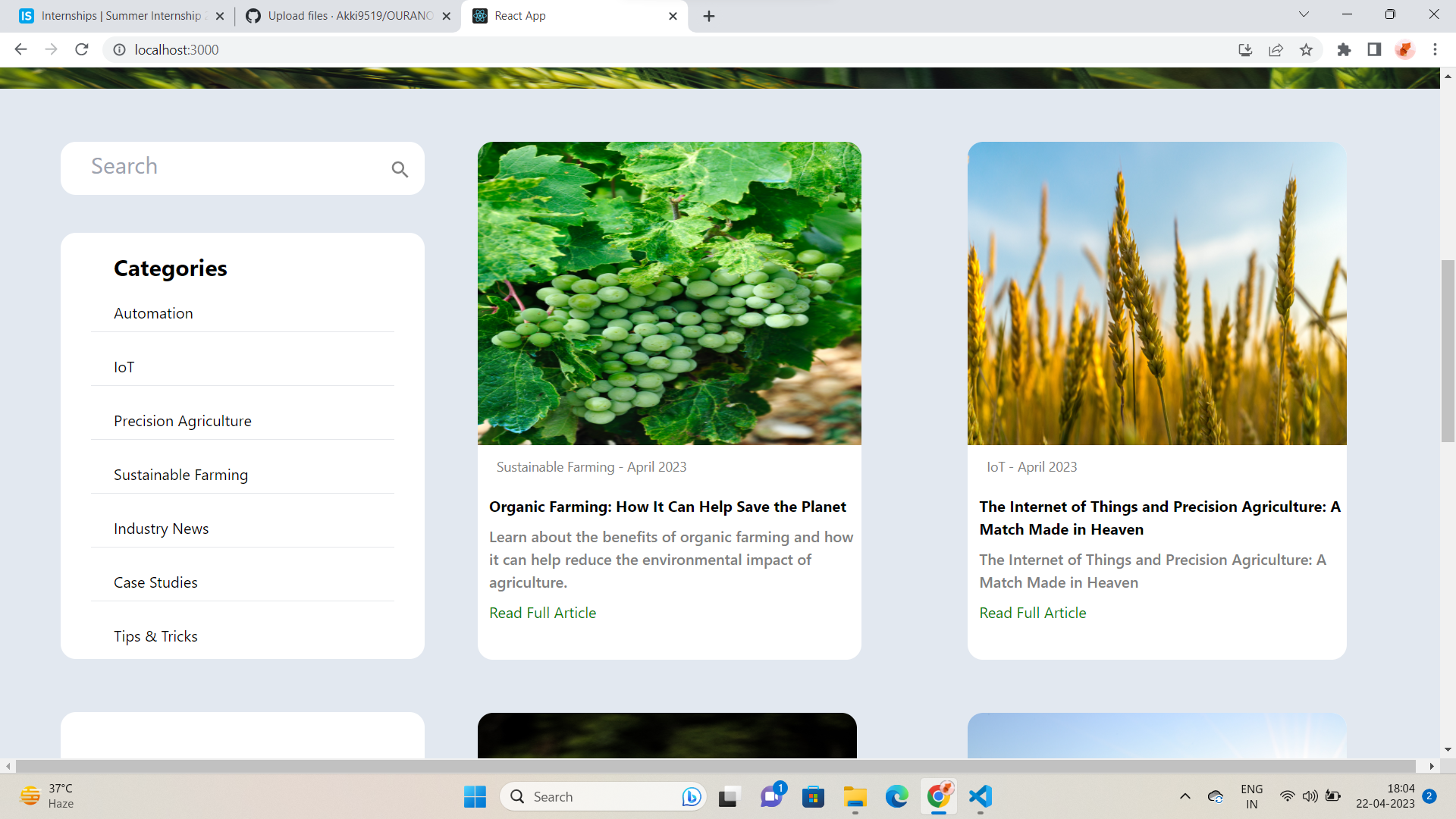
Task: Launch Visual Studio Code from taskbar
Action: 981,796
